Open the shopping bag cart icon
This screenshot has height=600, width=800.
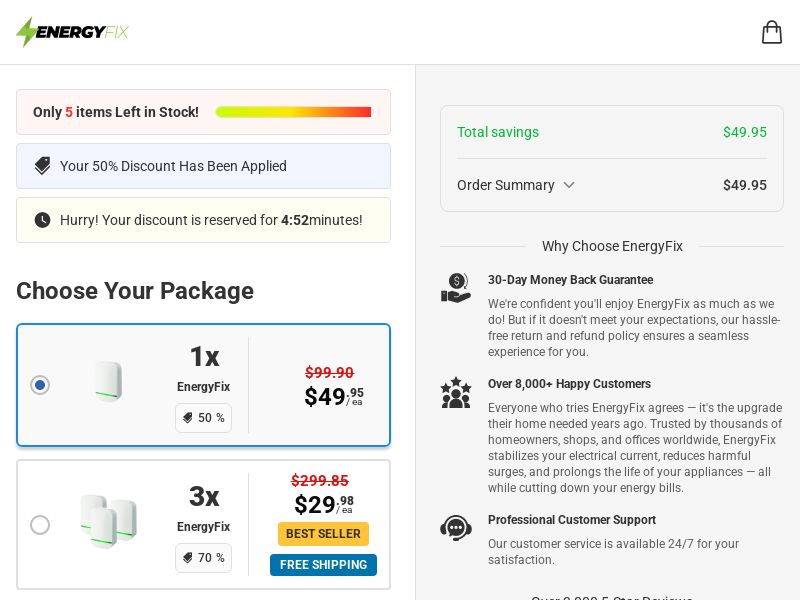771,32
